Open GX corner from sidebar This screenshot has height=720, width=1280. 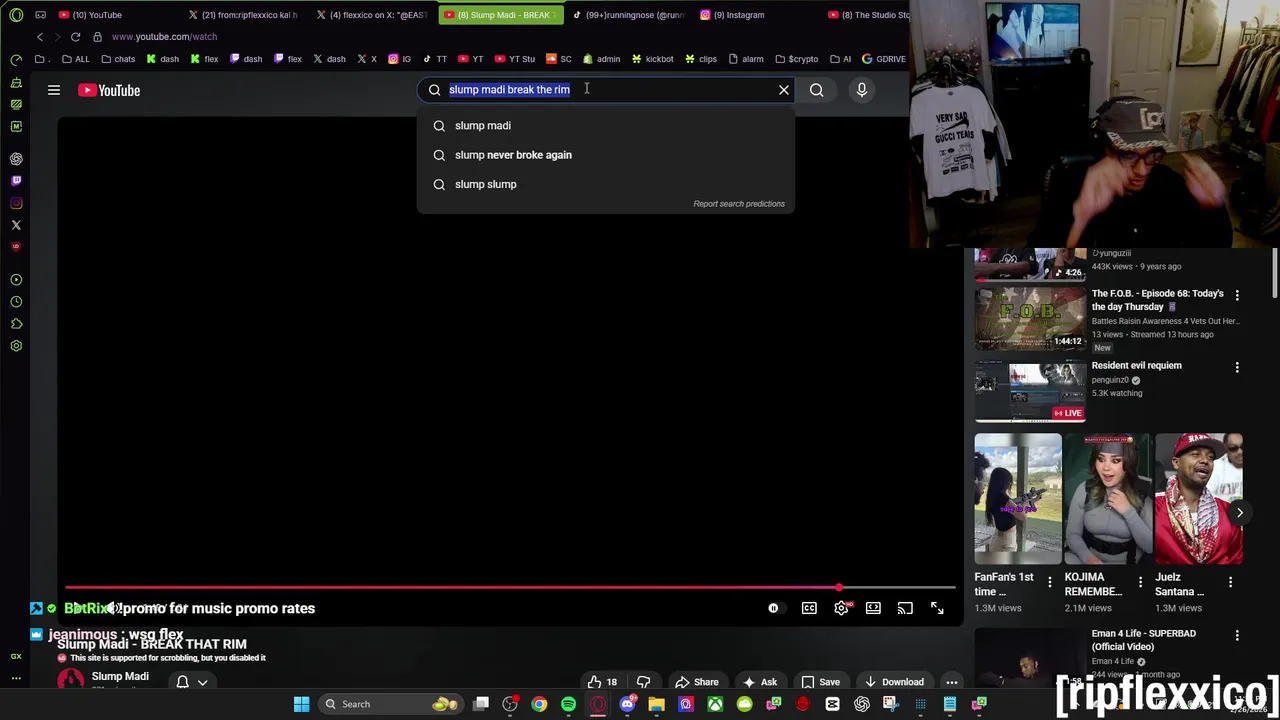point(16,656)
